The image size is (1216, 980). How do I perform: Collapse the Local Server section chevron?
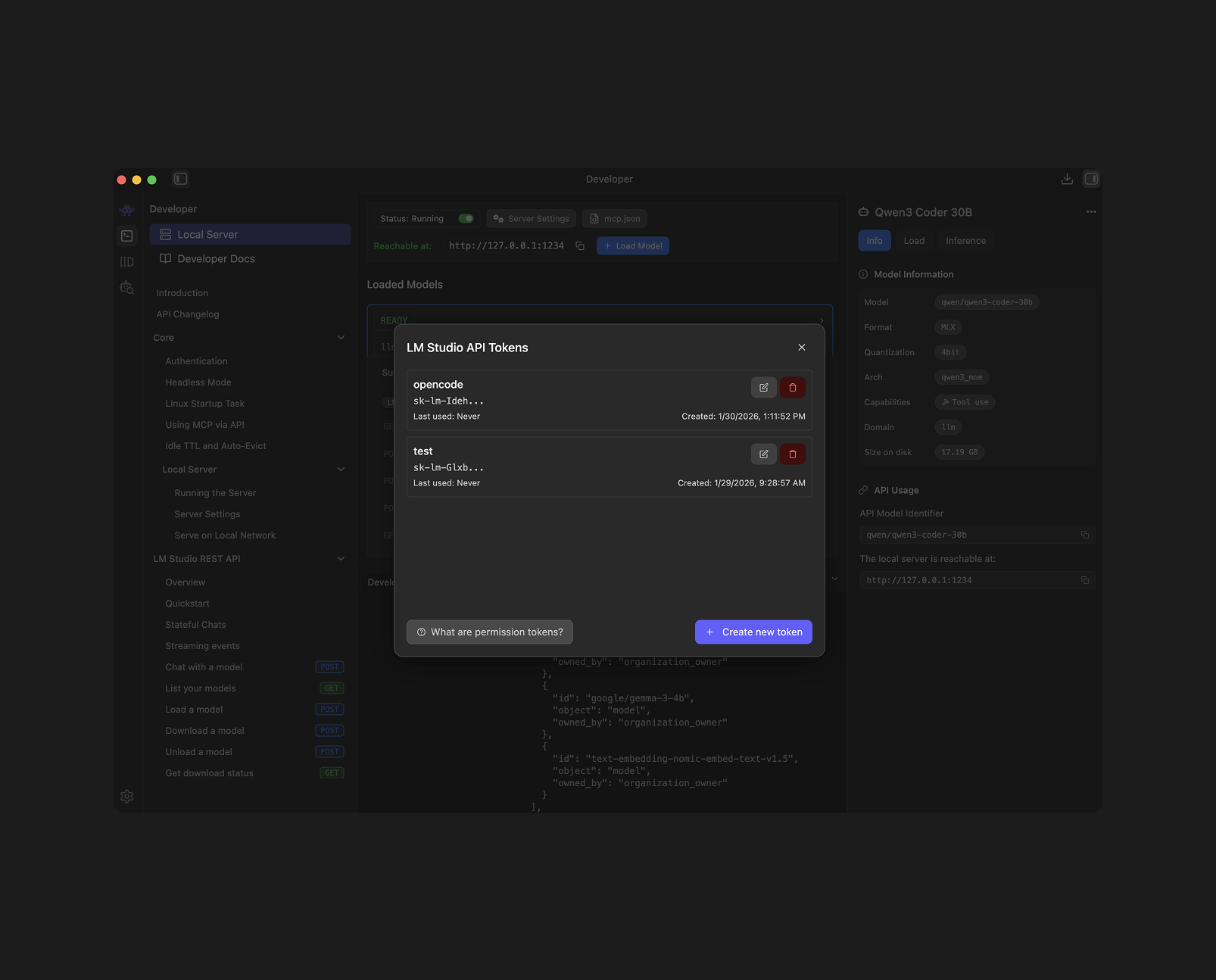pos(341,469)
